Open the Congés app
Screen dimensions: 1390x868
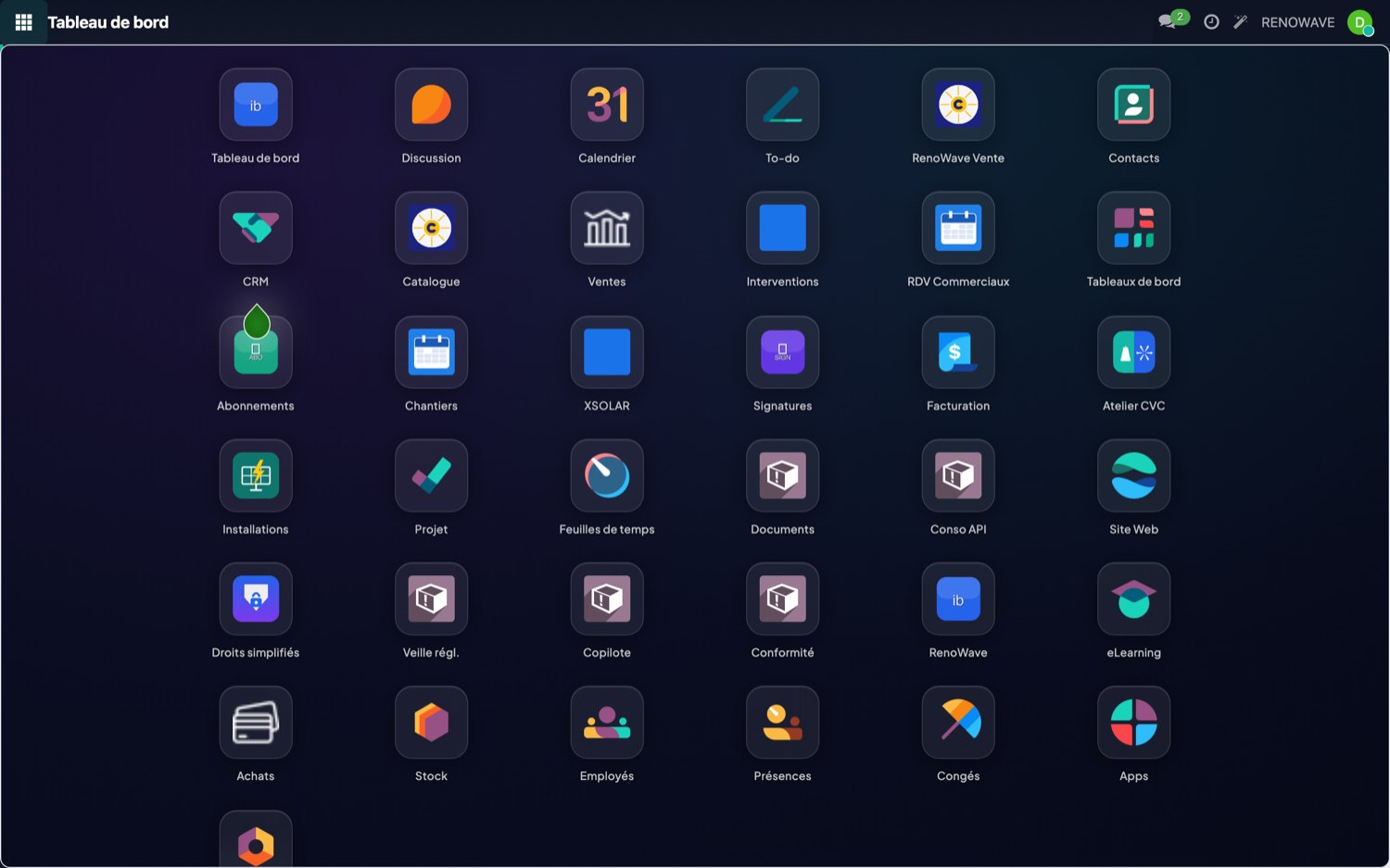tap(958, 723)
